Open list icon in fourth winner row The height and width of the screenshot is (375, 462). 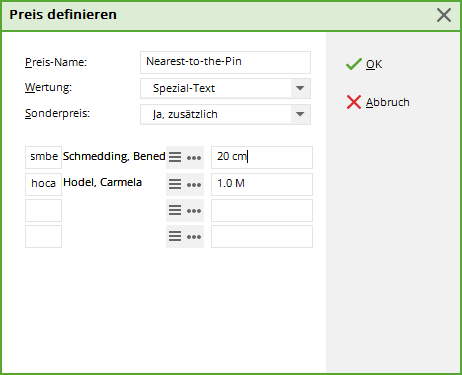[175, 236]
